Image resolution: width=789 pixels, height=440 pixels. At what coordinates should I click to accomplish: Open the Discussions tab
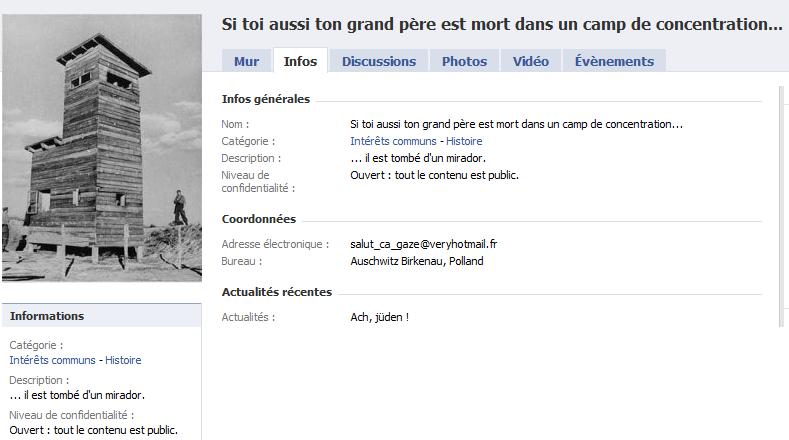(379, 61)
